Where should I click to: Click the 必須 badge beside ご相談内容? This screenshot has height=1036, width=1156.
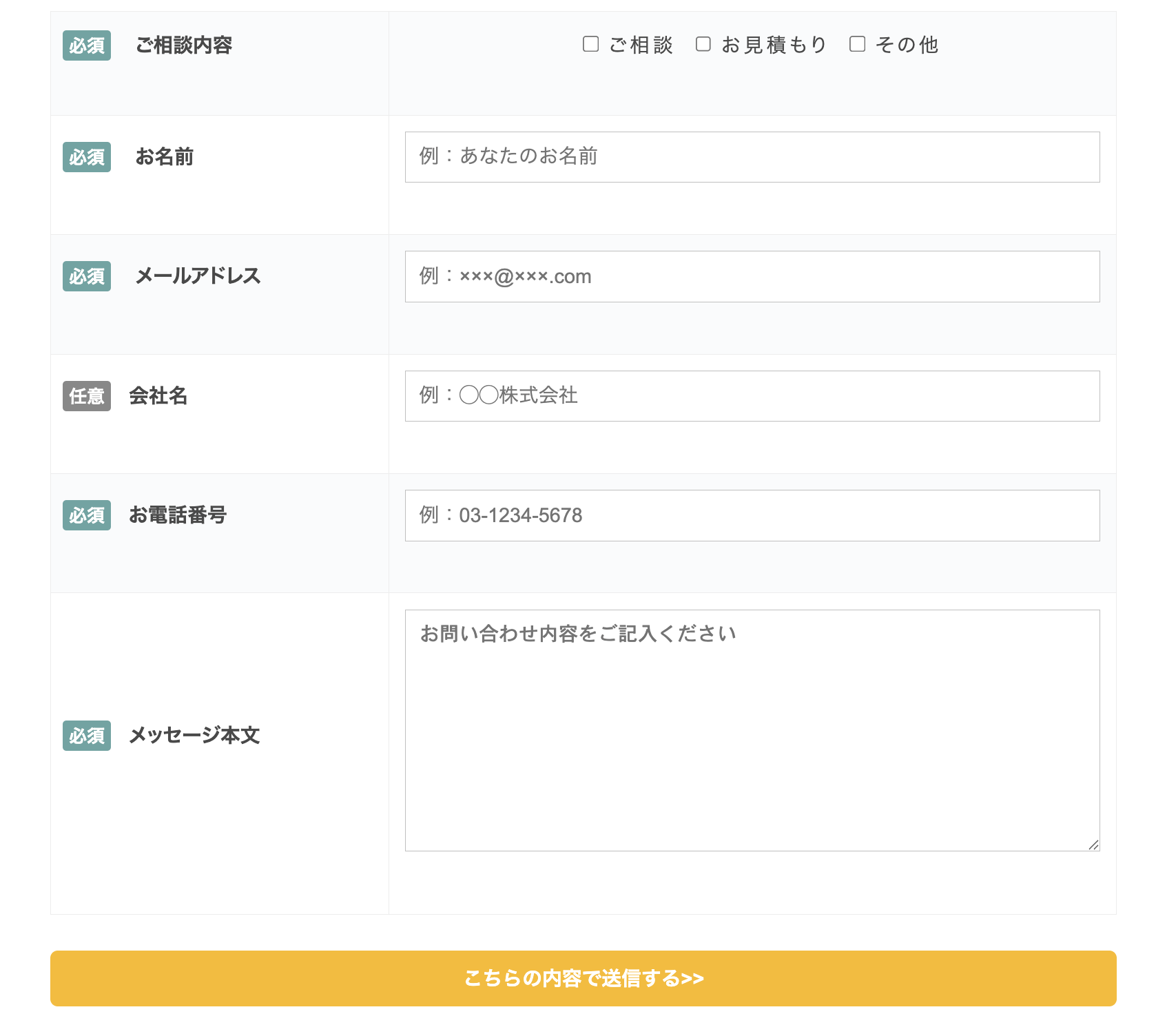point(87,45)
